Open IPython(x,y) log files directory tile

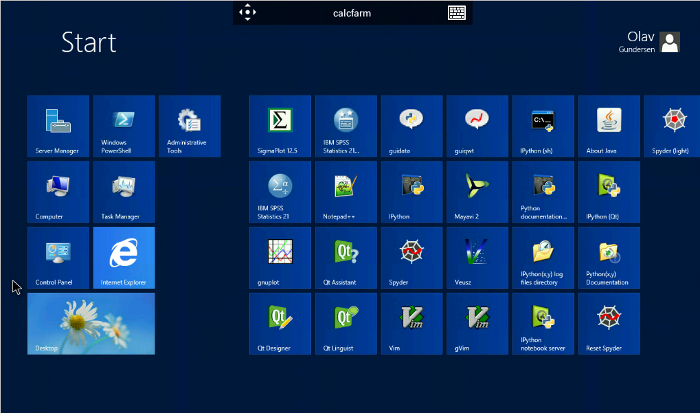543,258
